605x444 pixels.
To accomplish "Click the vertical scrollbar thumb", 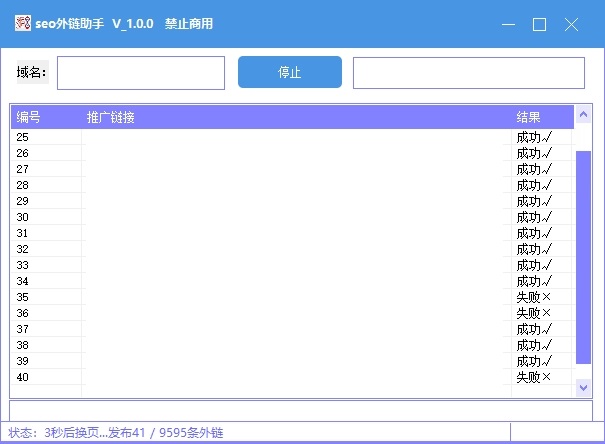I will click(583, 257).
